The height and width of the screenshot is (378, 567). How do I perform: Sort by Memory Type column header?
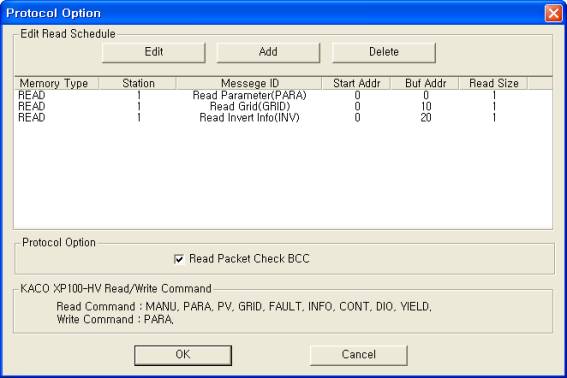[x=57, y=83]
